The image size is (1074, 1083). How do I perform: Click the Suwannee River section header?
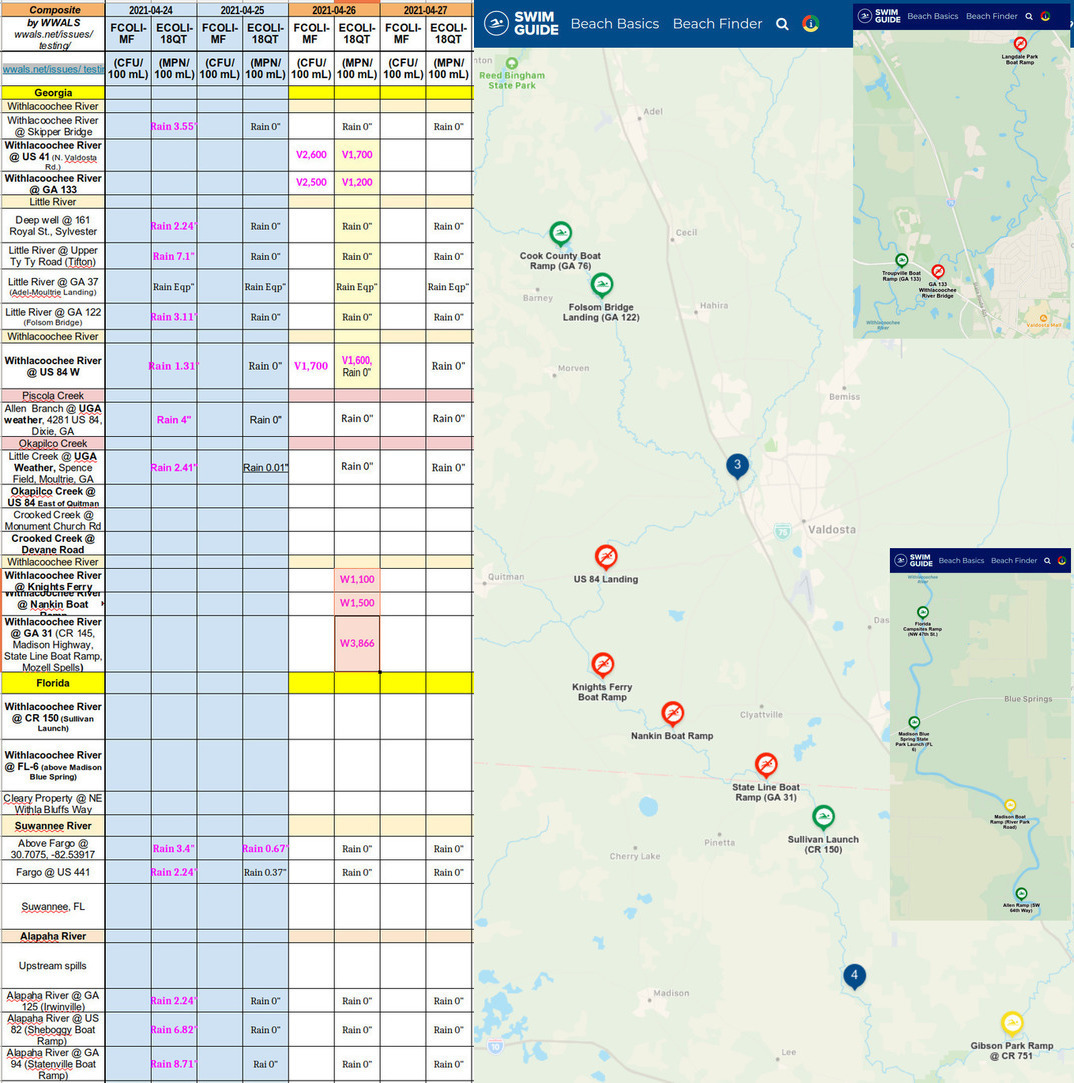tap(53, 826)
